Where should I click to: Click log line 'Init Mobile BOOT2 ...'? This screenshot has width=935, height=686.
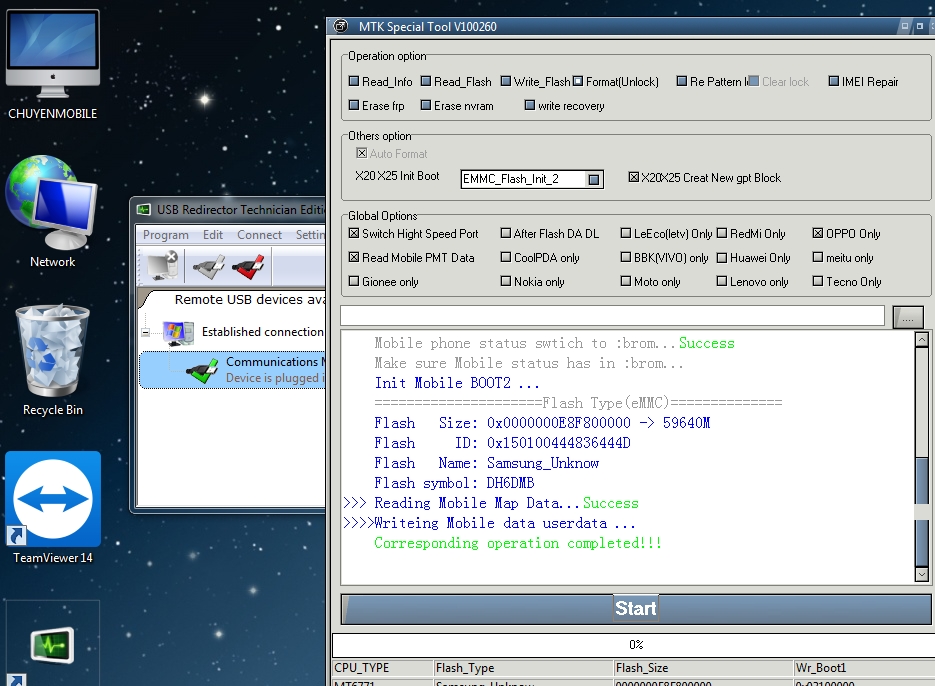tap(457, 383)
